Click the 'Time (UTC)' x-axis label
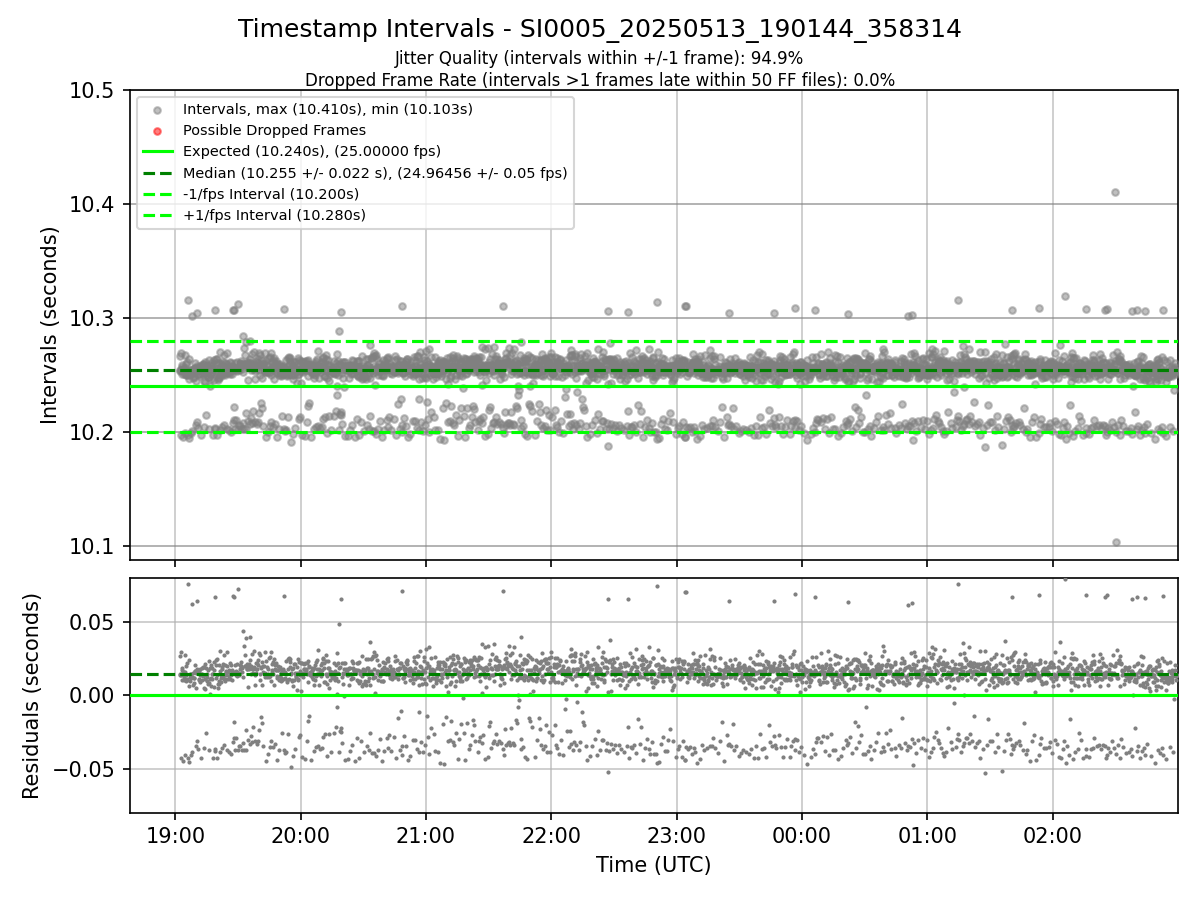The height and width of the screenshot is (900, 1200). click(x=654, y=865)
